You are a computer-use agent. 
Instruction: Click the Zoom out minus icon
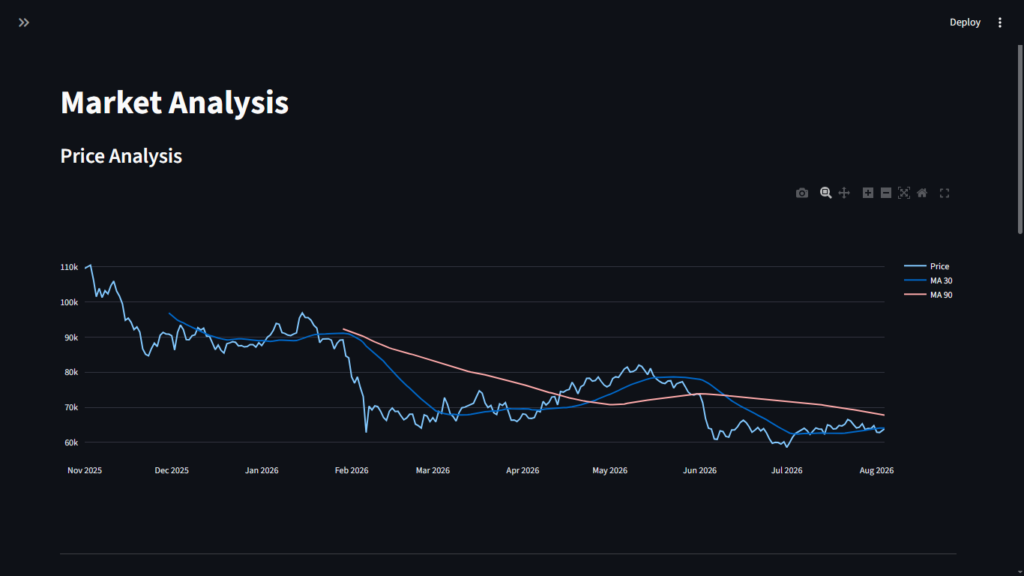(886, 193)
